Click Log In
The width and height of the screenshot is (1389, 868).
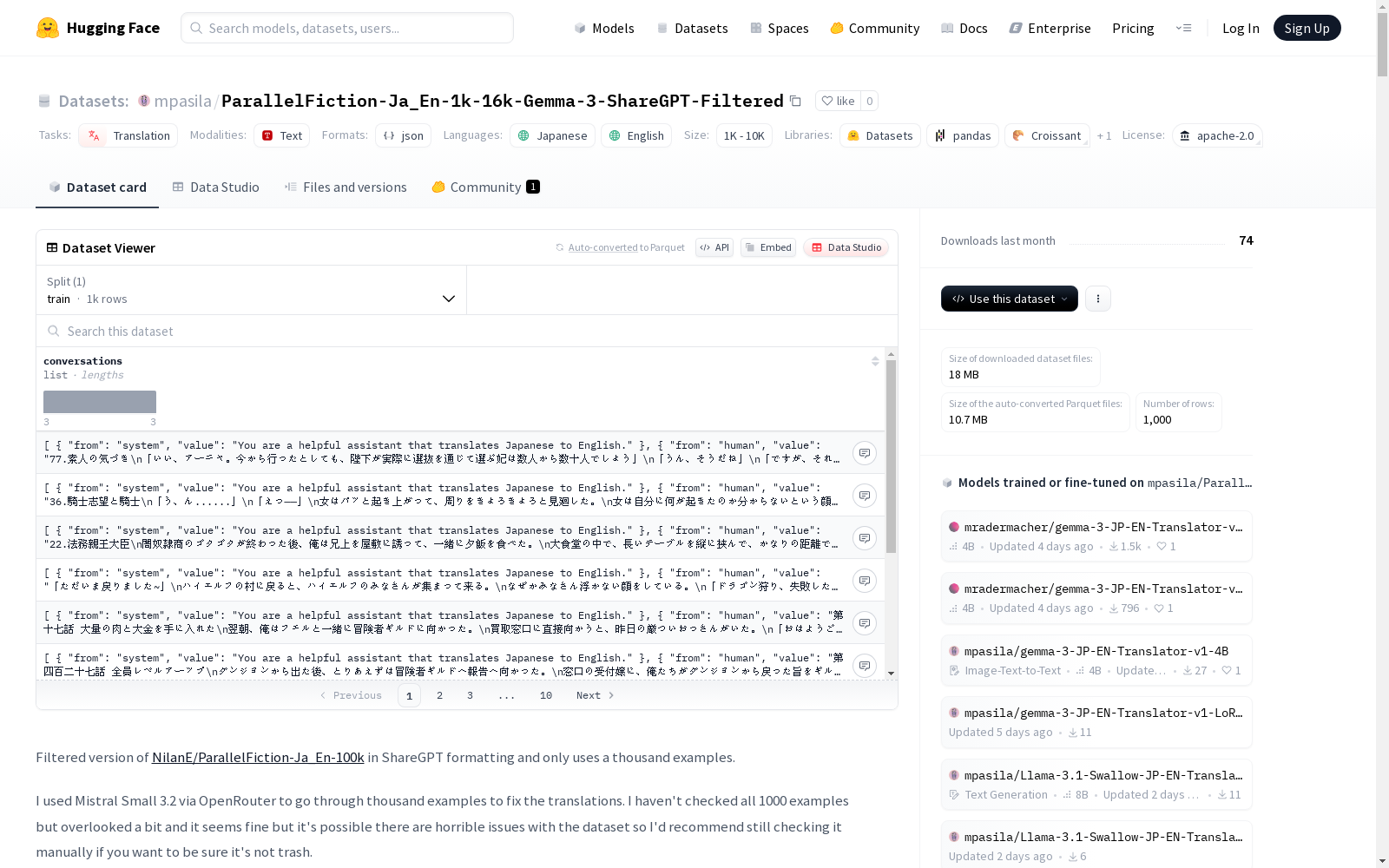(x=1241, y=28)
